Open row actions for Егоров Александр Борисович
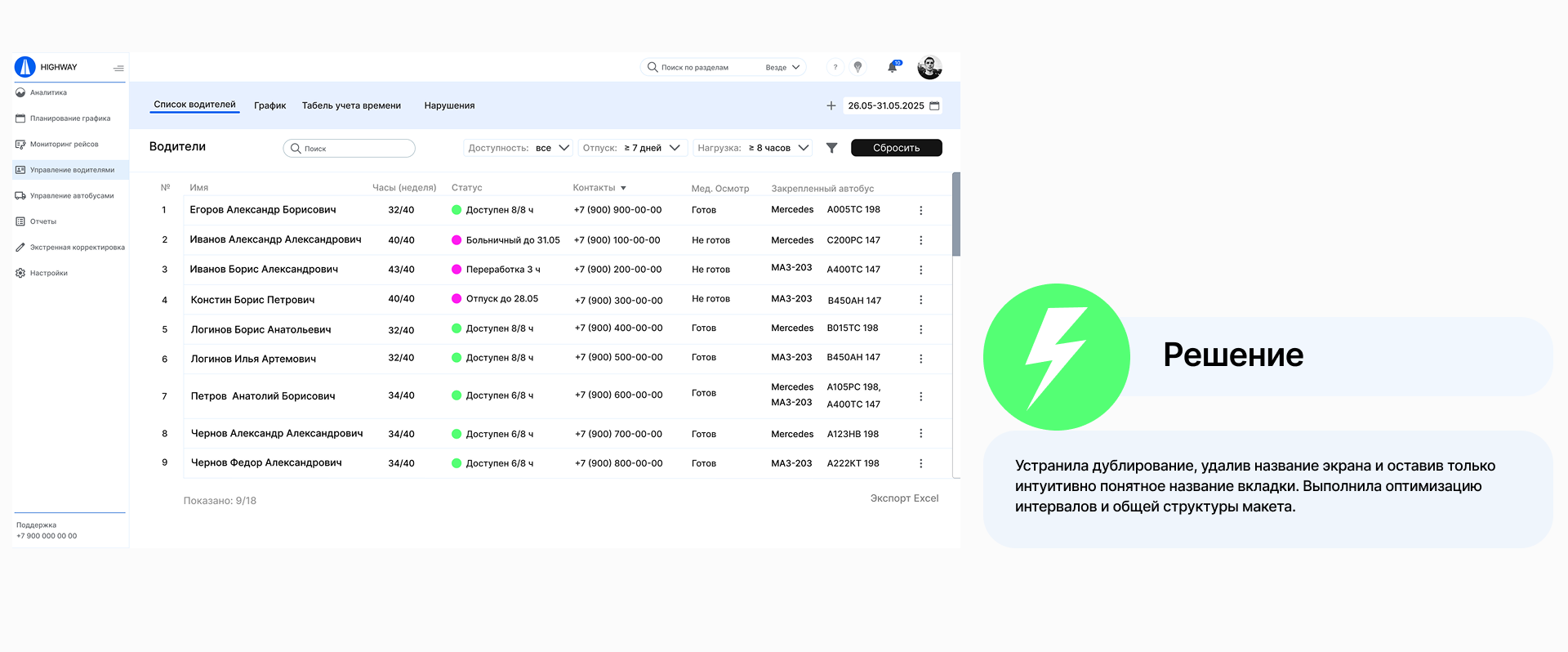 pos(920,211)
